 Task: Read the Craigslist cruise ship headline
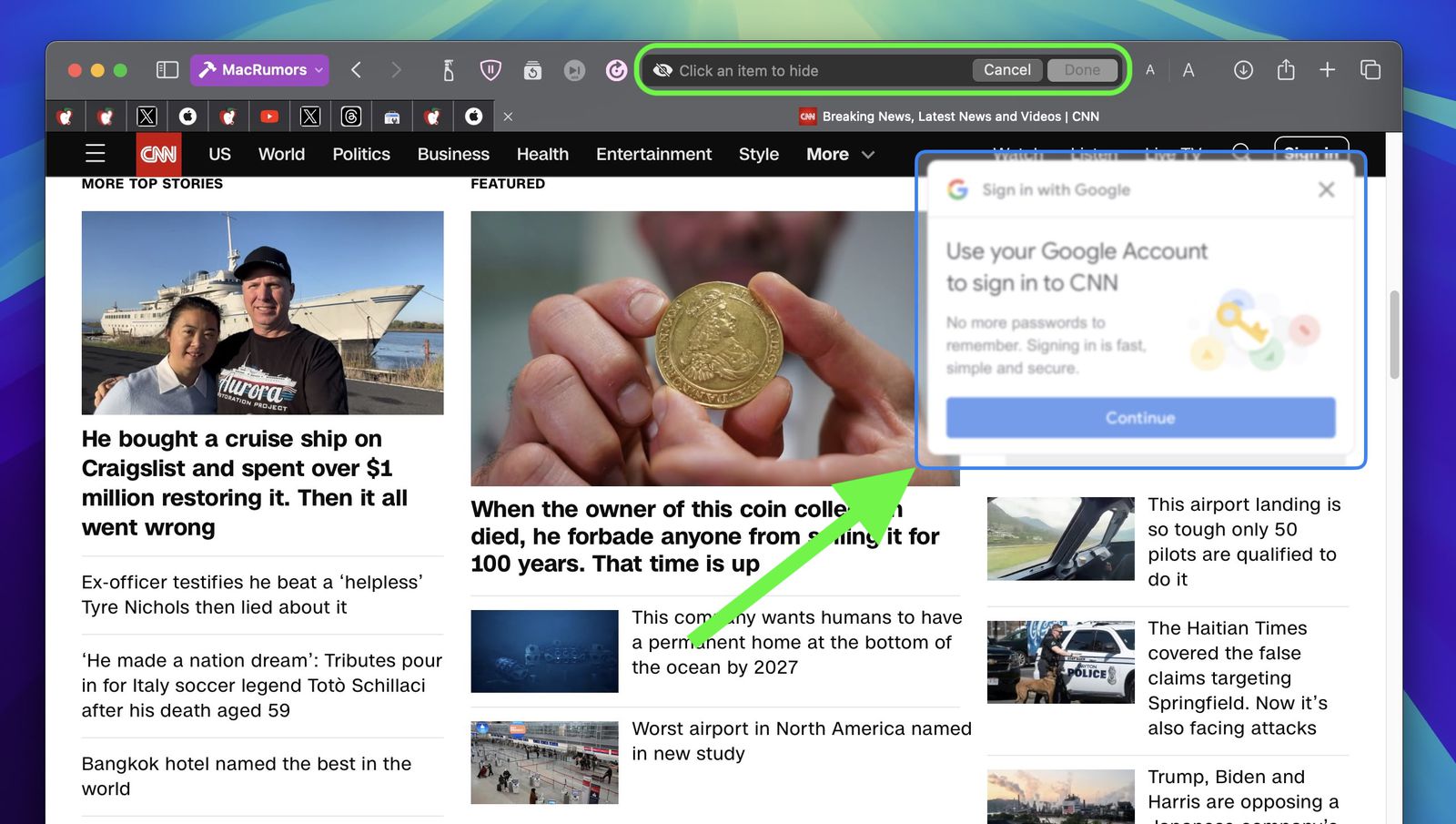coord(246,483)
